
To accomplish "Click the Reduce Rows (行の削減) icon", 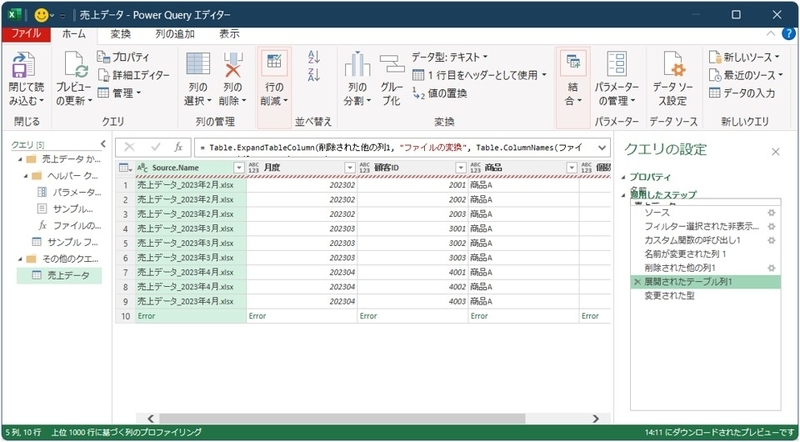I will coord(274,62).
